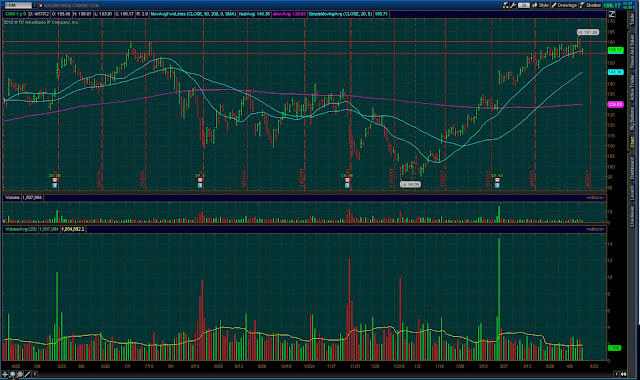640x380 pixels.
Task: Click the lower red horizontal price level line
Action: coord(304,53)
